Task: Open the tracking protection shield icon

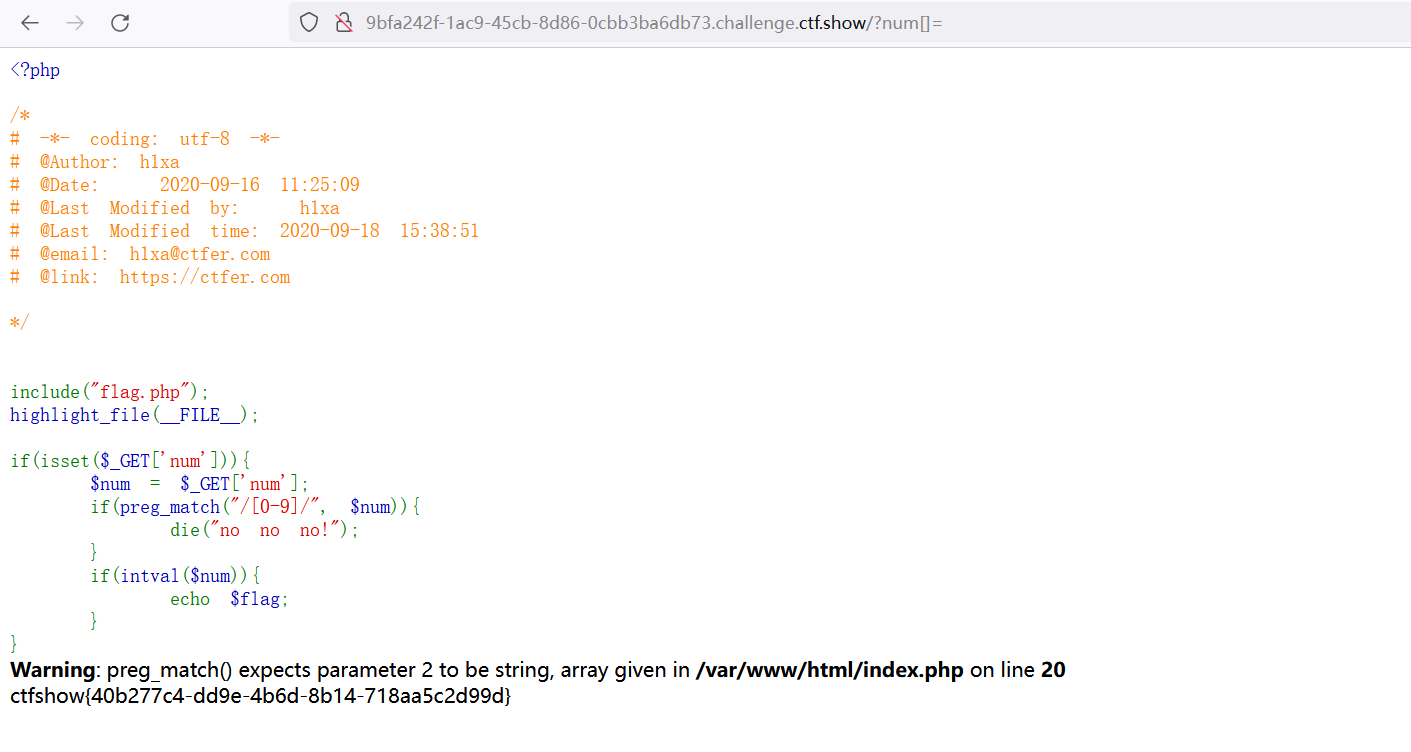Action: pyautogui.click(x=309, y=23)
